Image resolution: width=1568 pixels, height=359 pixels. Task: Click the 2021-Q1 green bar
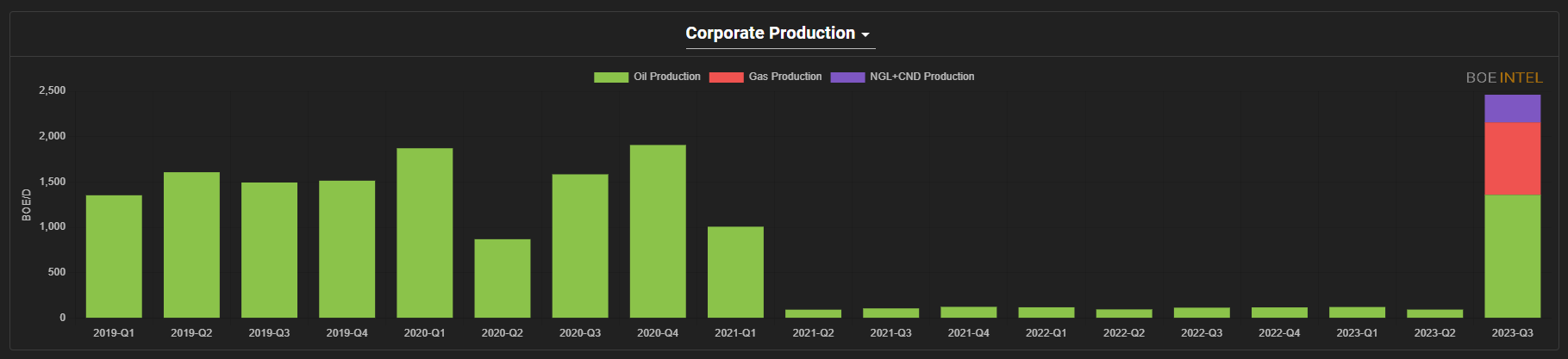click(735, 272)
